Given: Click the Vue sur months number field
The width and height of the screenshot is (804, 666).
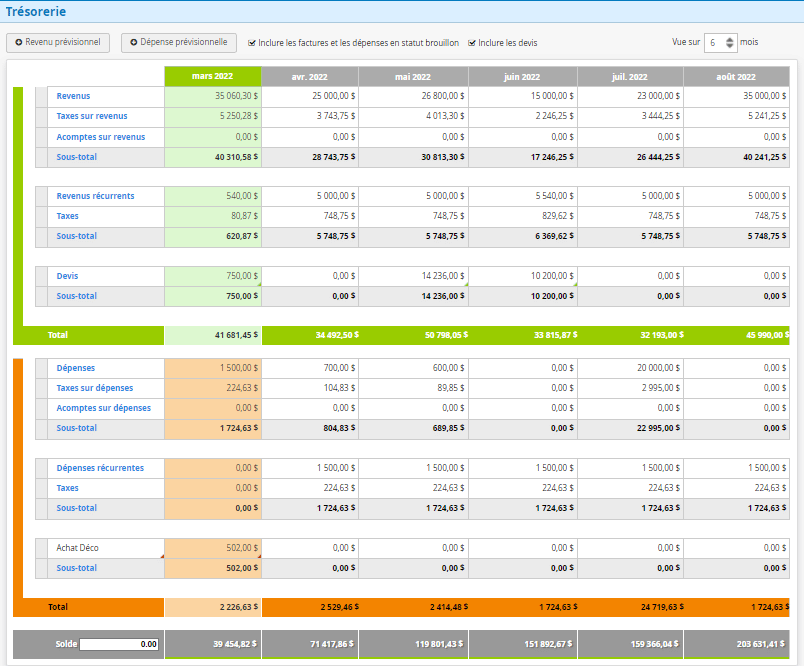Looking at the screenshot, I should pyautogui.click(x=714, y=43).
